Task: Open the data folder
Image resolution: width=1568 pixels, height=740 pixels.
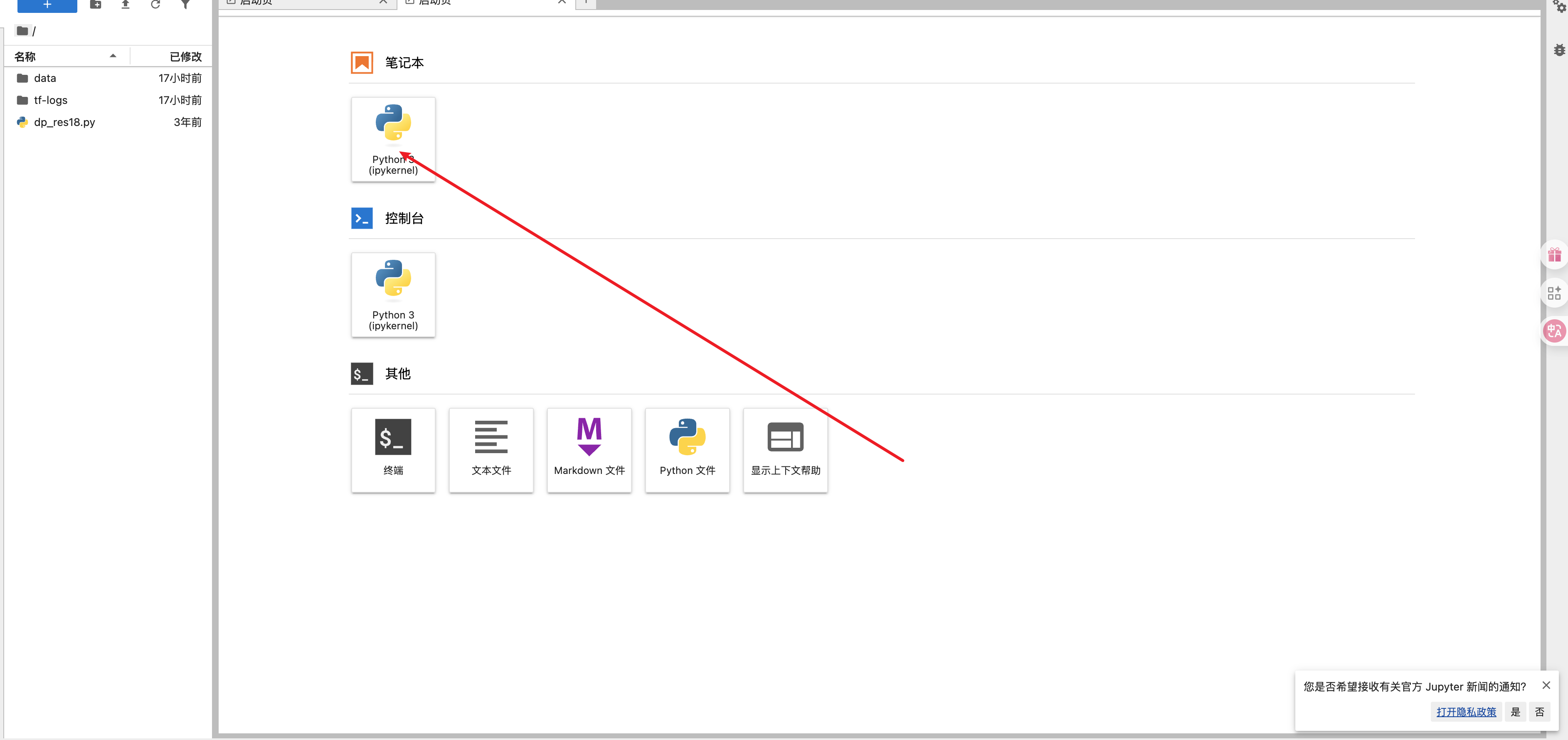Action: tap(45, 78)
